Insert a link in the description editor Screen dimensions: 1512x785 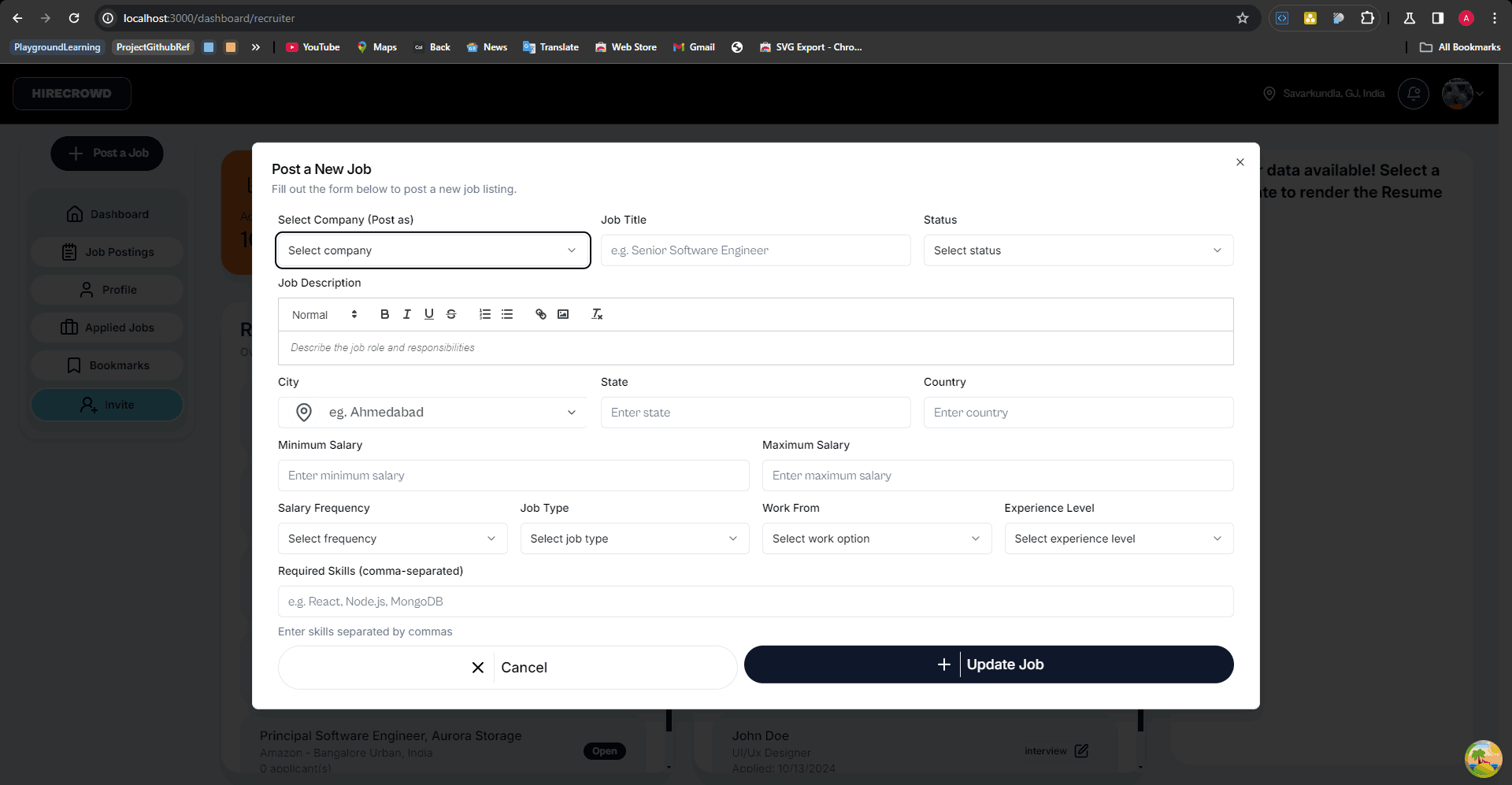click(541, 314)
